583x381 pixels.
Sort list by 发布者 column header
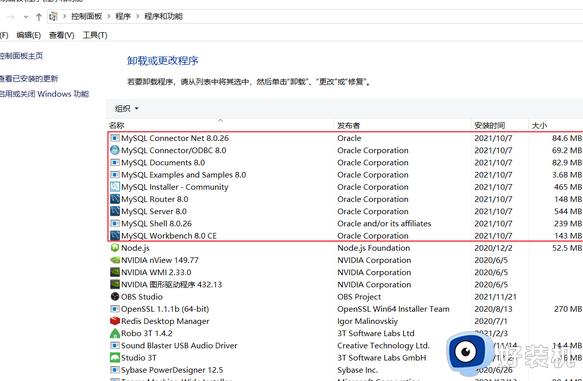348,126
